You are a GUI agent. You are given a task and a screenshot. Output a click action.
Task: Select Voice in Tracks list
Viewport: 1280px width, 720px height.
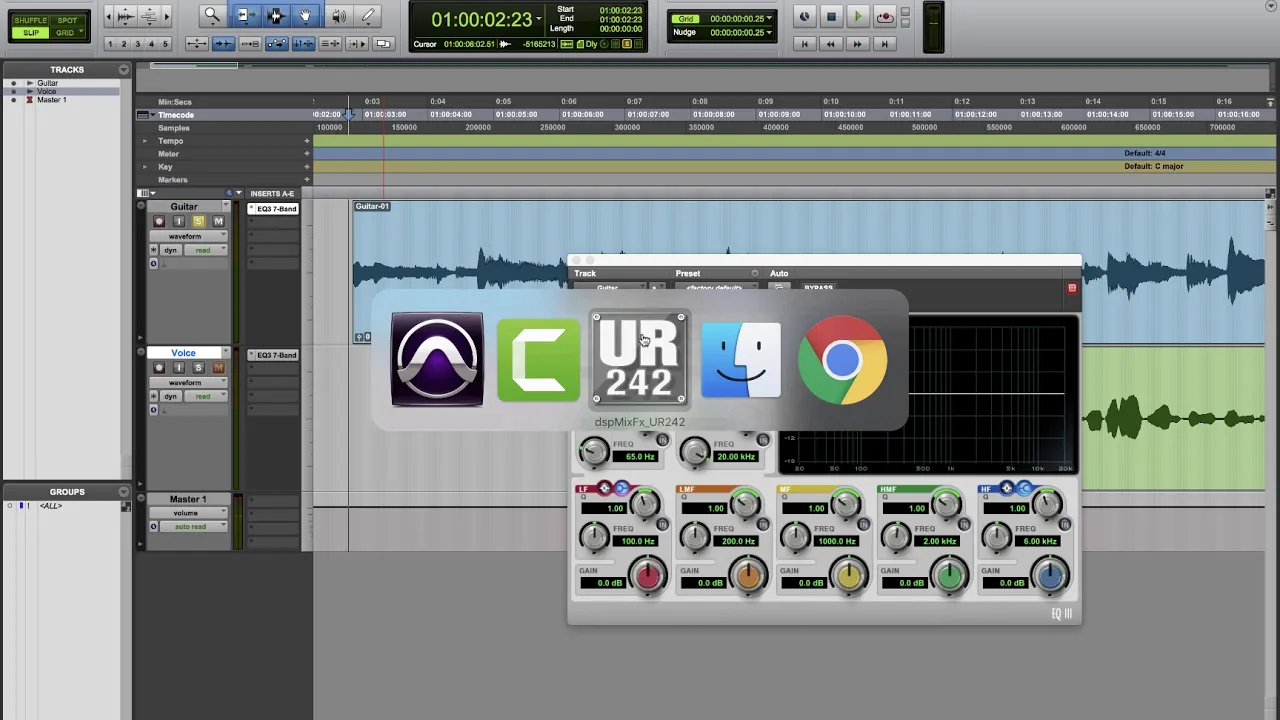pyautogui.click(x=47, y=91)
